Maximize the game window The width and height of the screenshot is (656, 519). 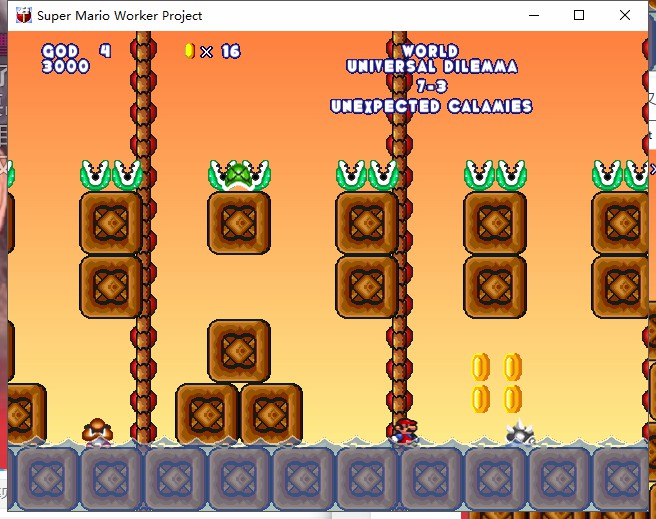[x=579, y=15]
